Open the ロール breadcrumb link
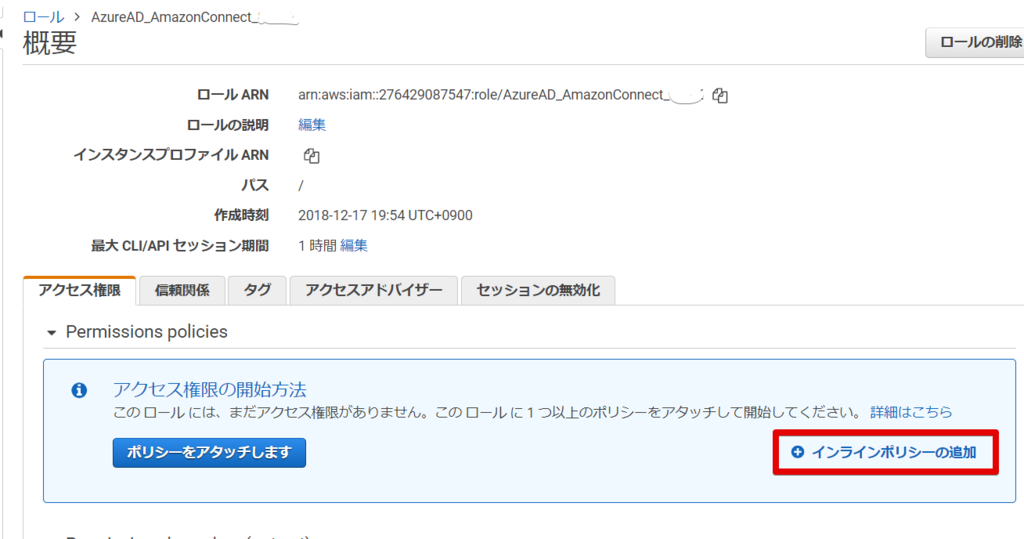The height and width of the screenshot is (539, 1024). click(x=44, y=17)
